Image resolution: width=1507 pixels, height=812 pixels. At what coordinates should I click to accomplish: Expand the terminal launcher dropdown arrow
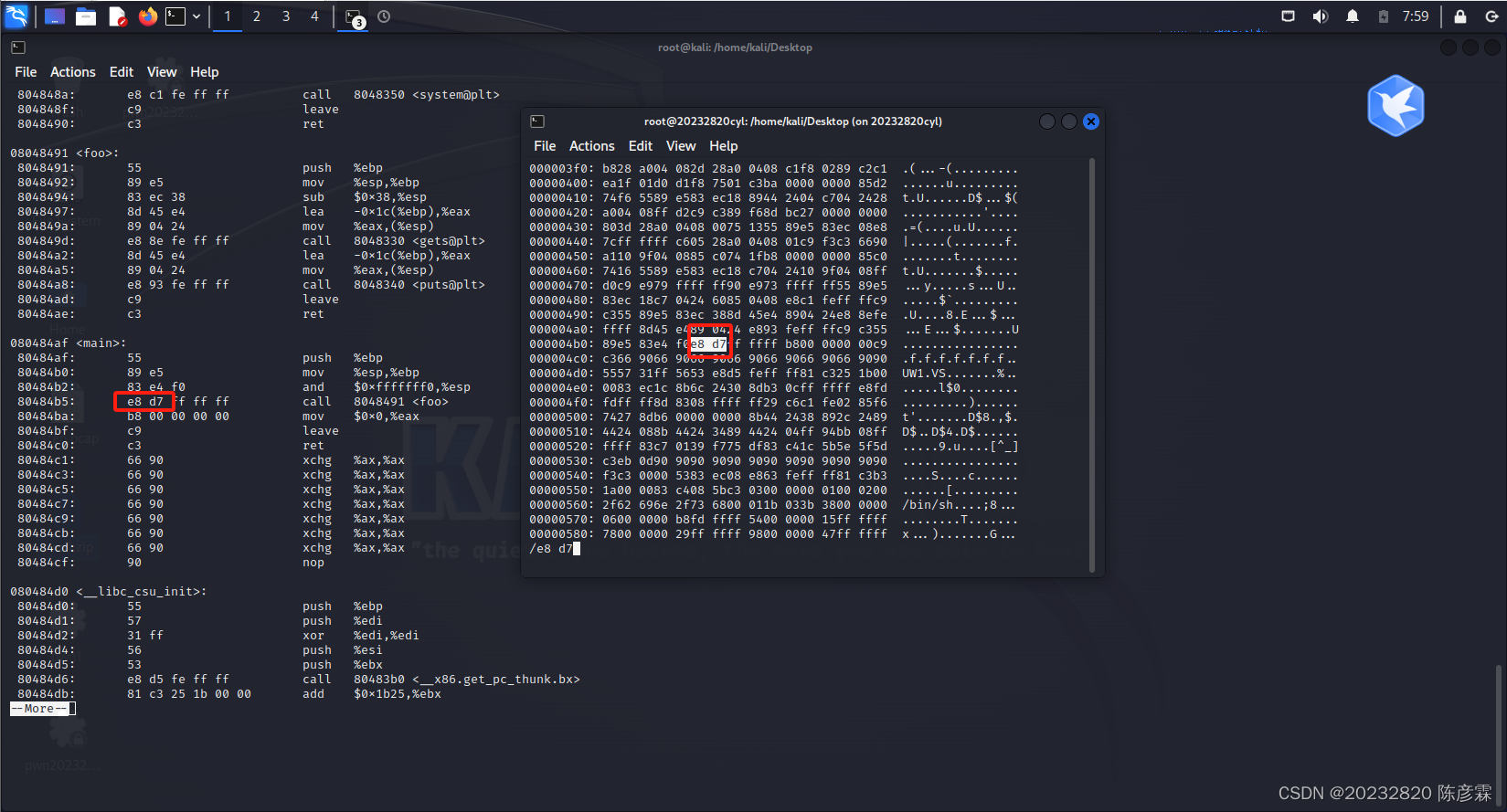click(196, 16)
